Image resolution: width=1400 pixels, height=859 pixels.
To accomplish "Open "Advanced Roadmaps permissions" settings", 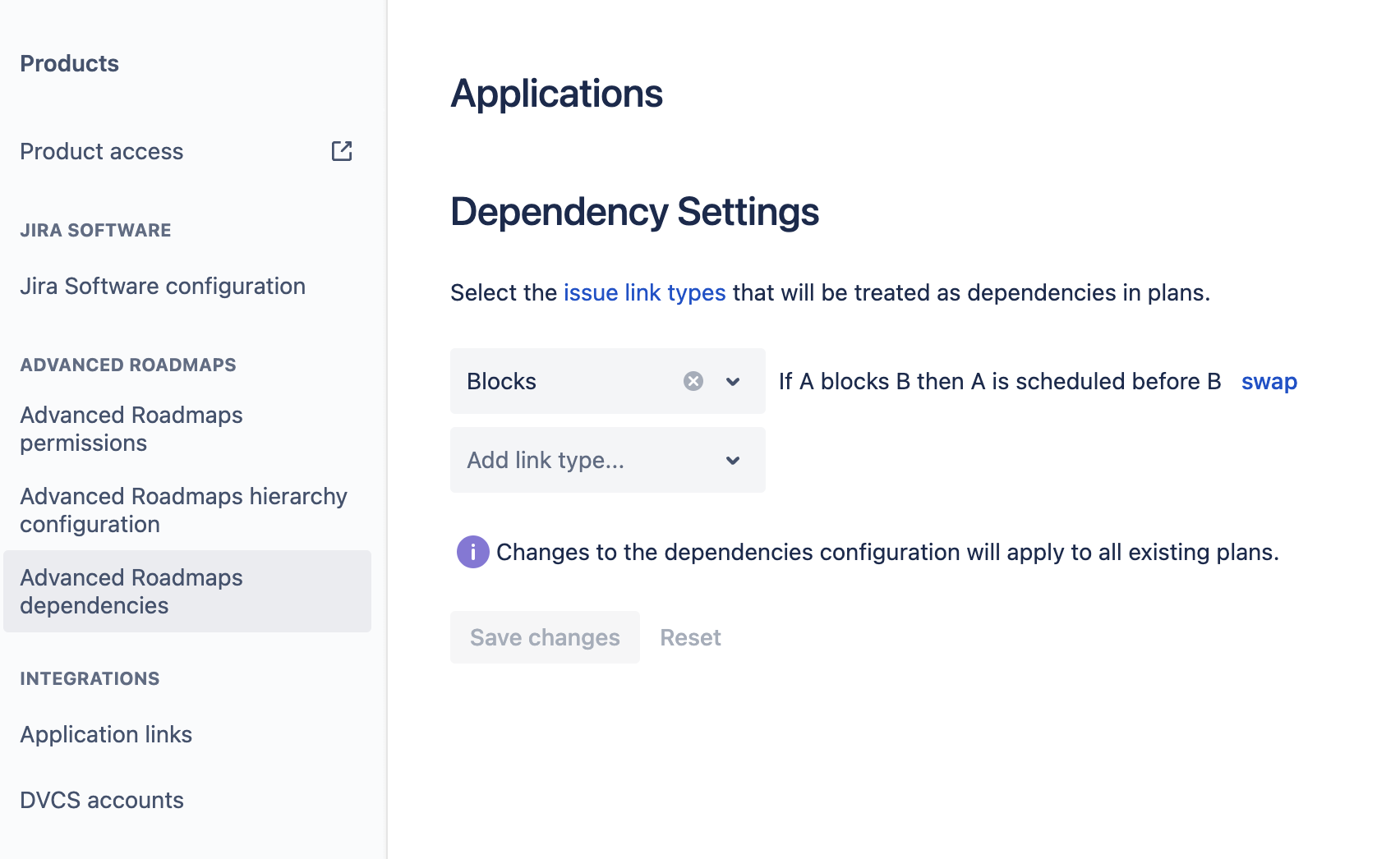I will (x=131, y=428).
